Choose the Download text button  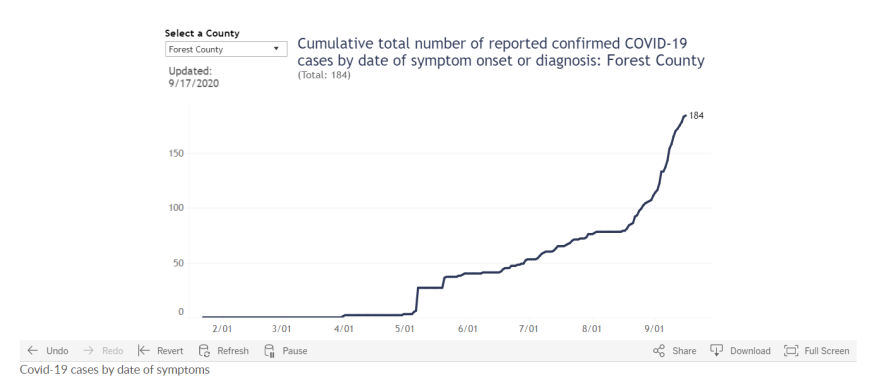[750, 351]
